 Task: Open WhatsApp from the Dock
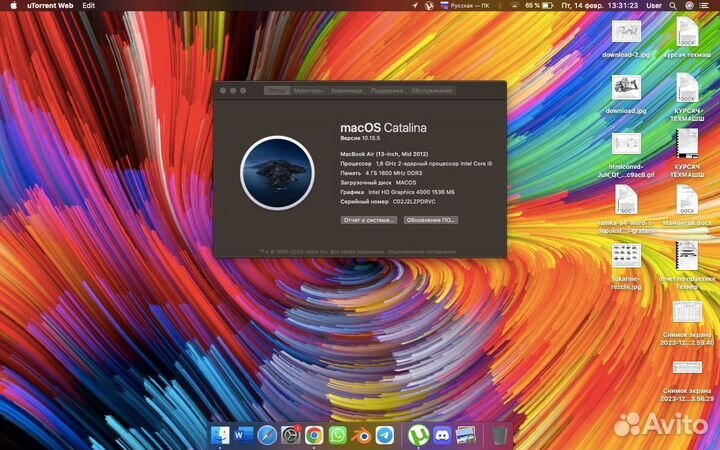(x=338, y=435)
